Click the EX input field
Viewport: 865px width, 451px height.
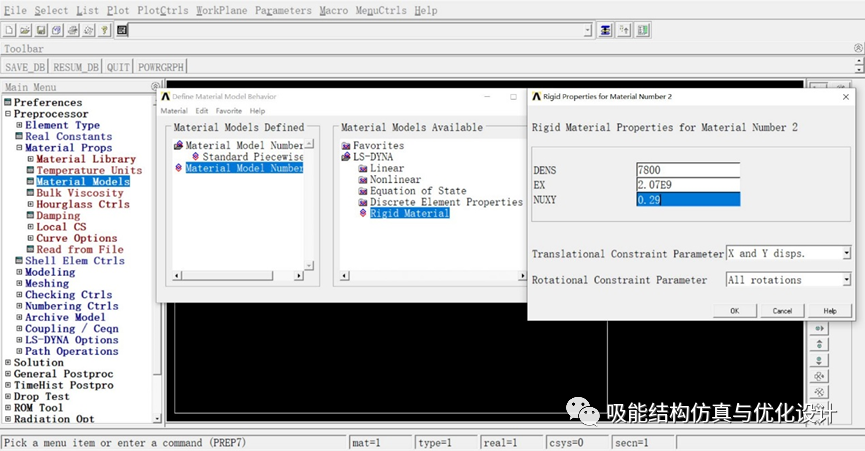click(688, 185)
